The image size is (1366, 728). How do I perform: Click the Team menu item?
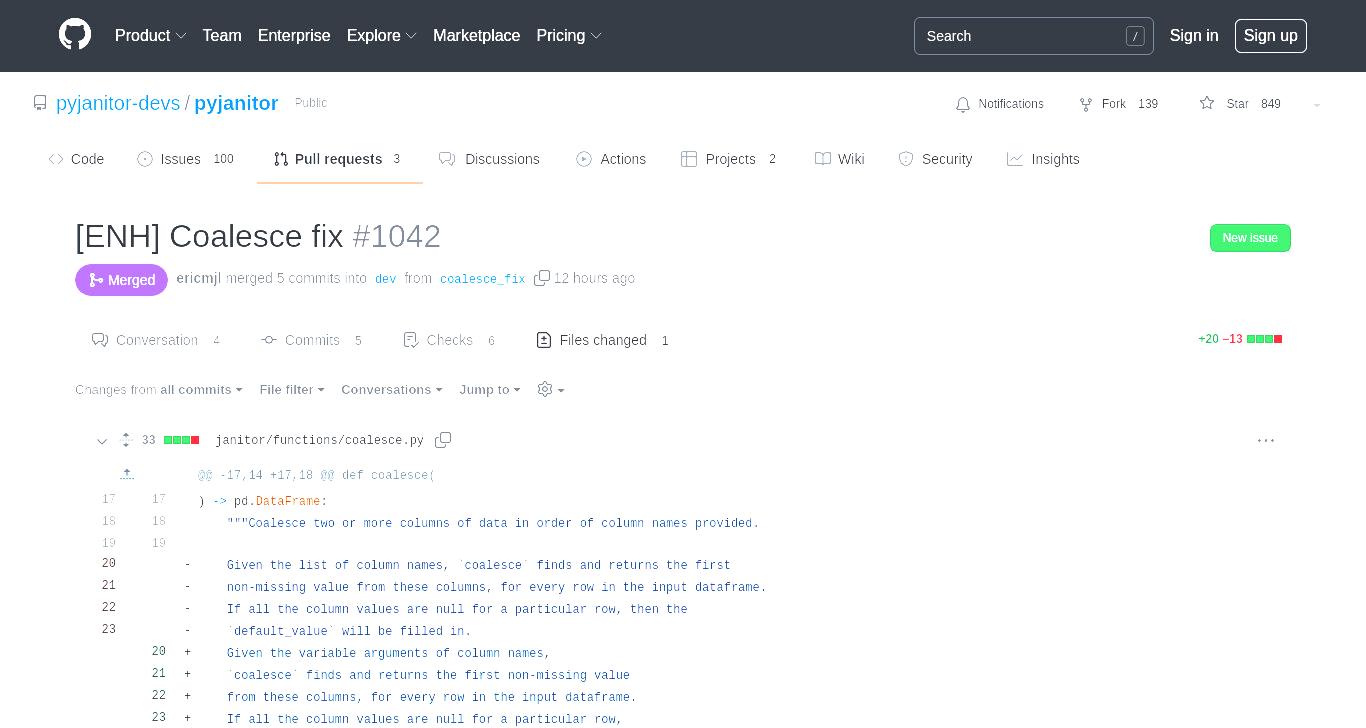tap(222, 35)
